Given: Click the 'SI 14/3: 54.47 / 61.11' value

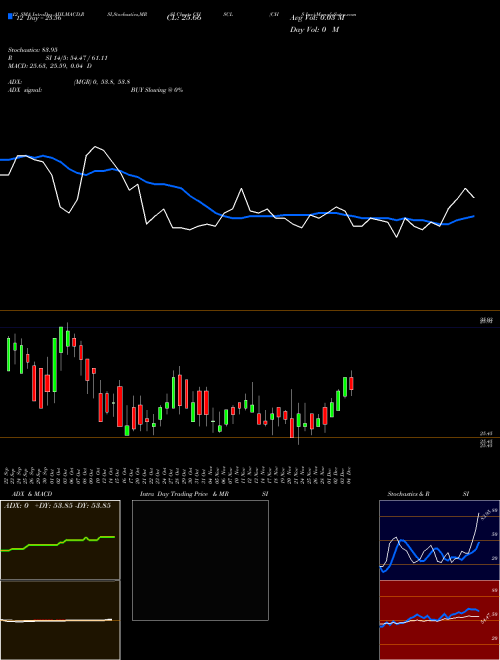Looking at the screenshot, I should (x=77, y=58).
